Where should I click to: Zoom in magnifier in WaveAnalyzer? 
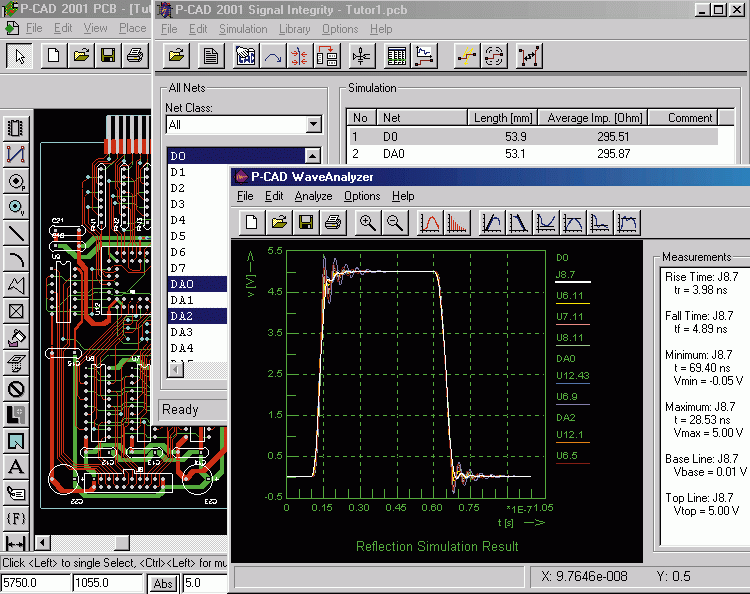pyautogui.click(x=368, y=223)
